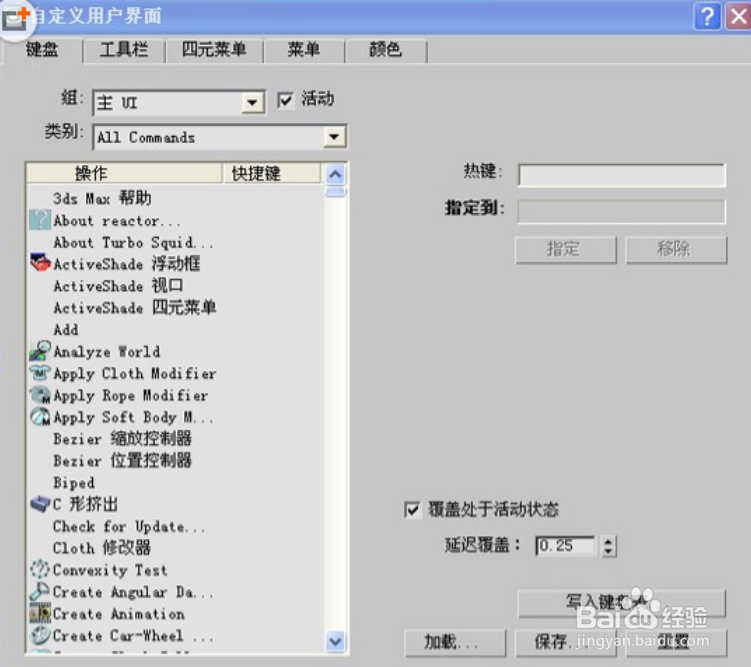
Task: Click the Convexity Test icon
Action: click(40, 569)
